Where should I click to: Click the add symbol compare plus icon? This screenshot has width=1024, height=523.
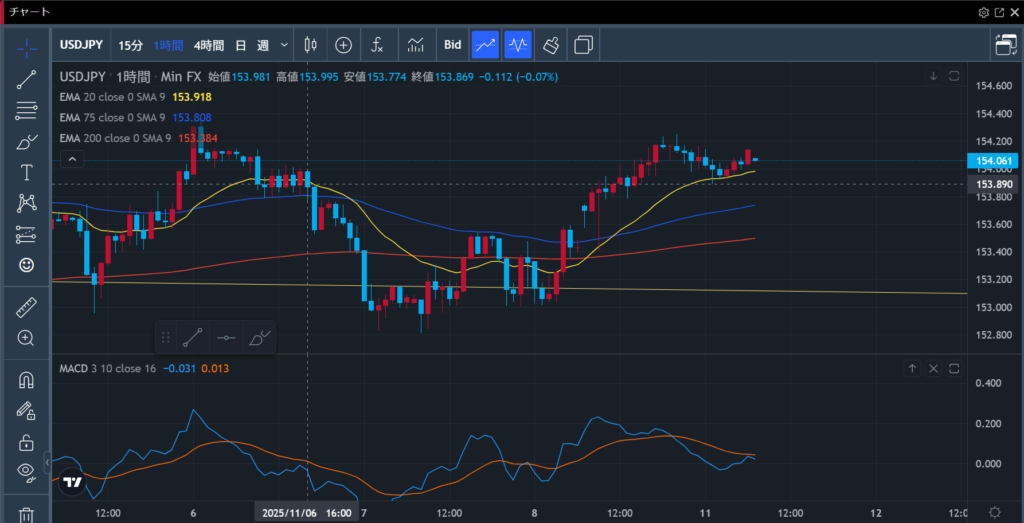[x=343, y=45]
